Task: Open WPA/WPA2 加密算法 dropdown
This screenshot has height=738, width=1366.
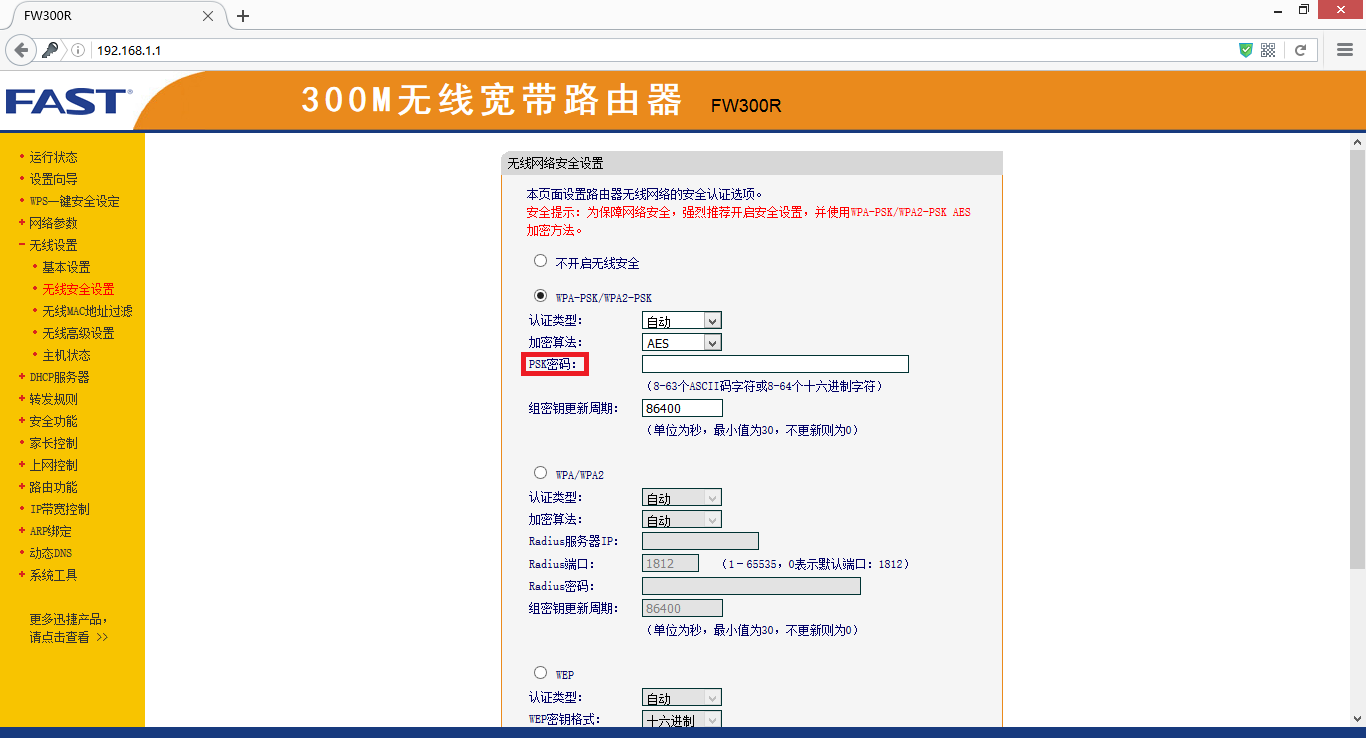Action: (x=682, y=520)
